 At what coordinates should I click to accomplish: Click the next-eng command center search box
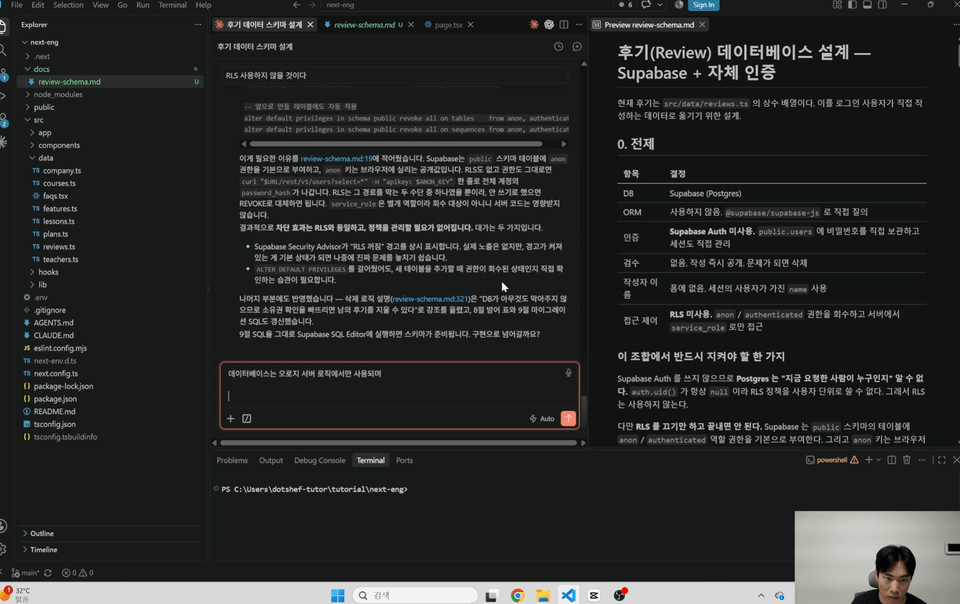[x=465, y=5]
